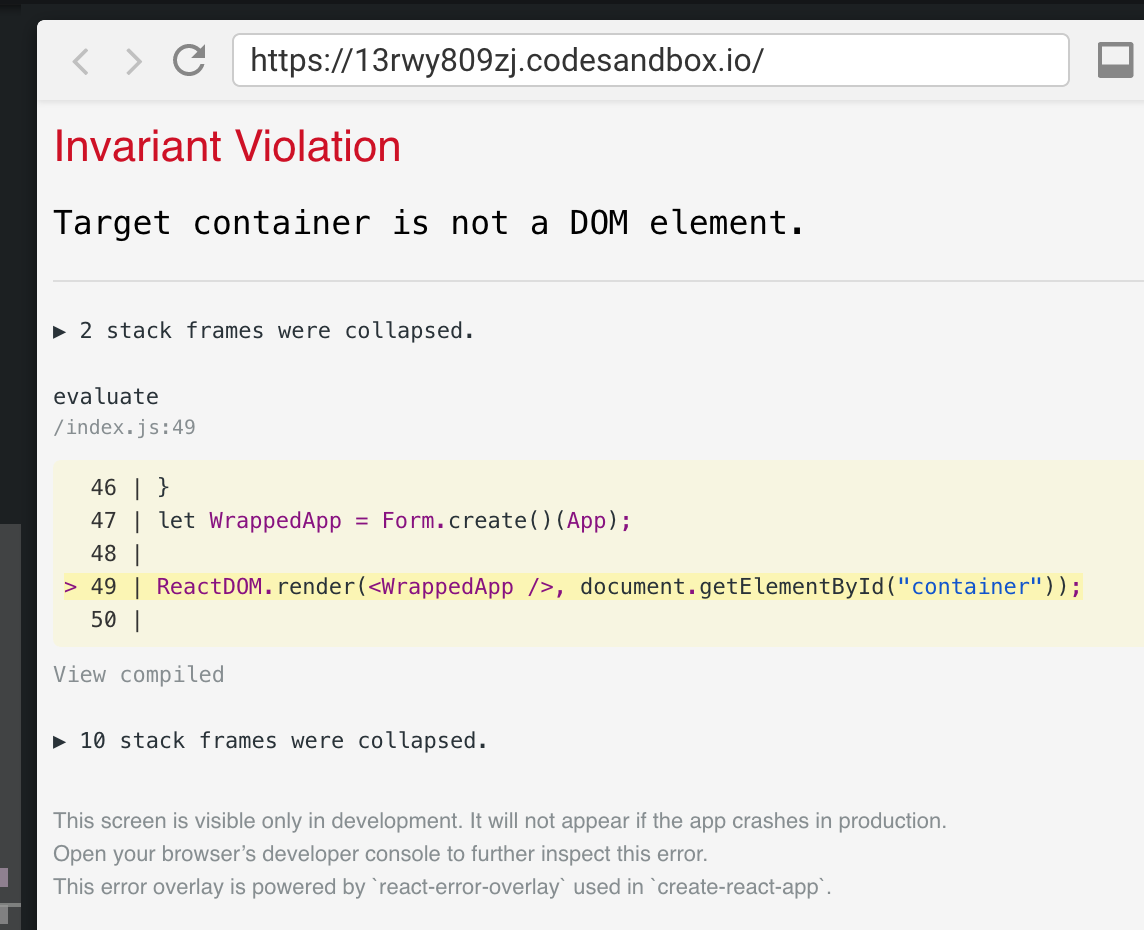Open the preview in a new window icon

1114,60
